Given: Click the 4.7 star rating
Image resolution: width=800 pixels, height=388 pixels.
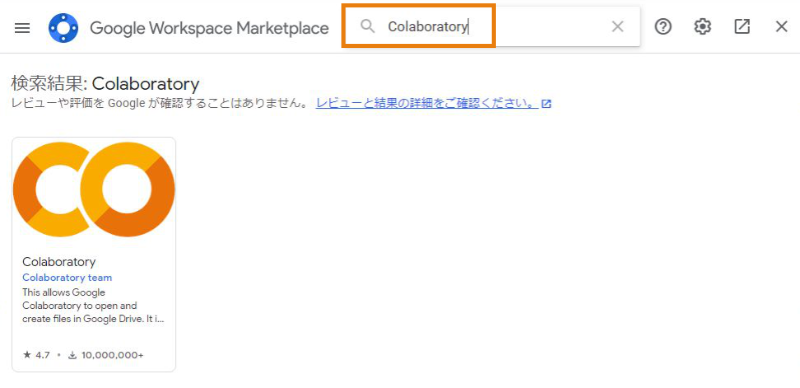Looking at the screenshot, I should tap(36, 355).
